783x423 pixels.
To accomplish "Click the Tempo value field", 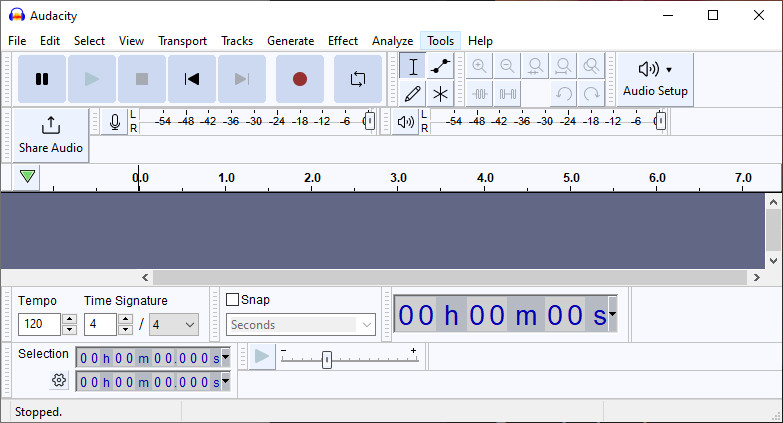I will coord(39,324).
